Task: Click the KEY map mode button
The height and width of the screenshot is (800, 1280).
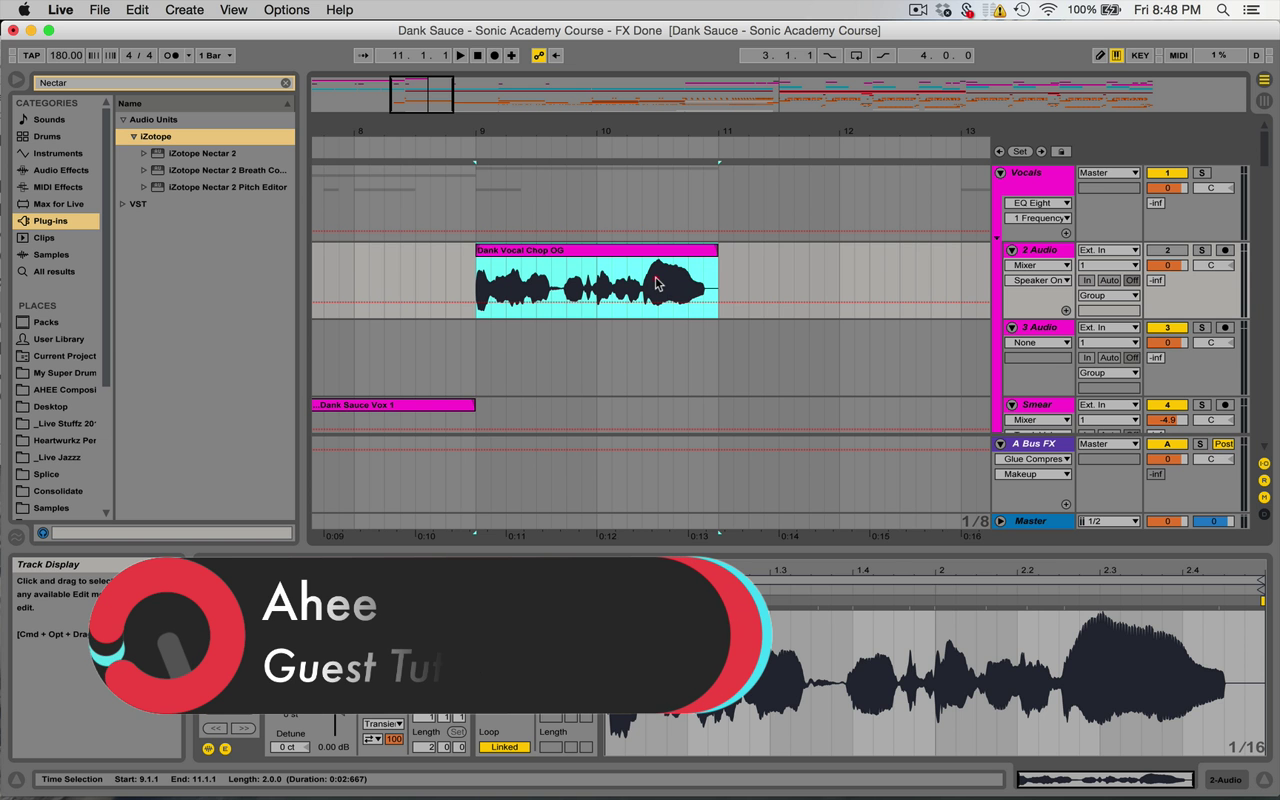Action: coord(1140,56)
